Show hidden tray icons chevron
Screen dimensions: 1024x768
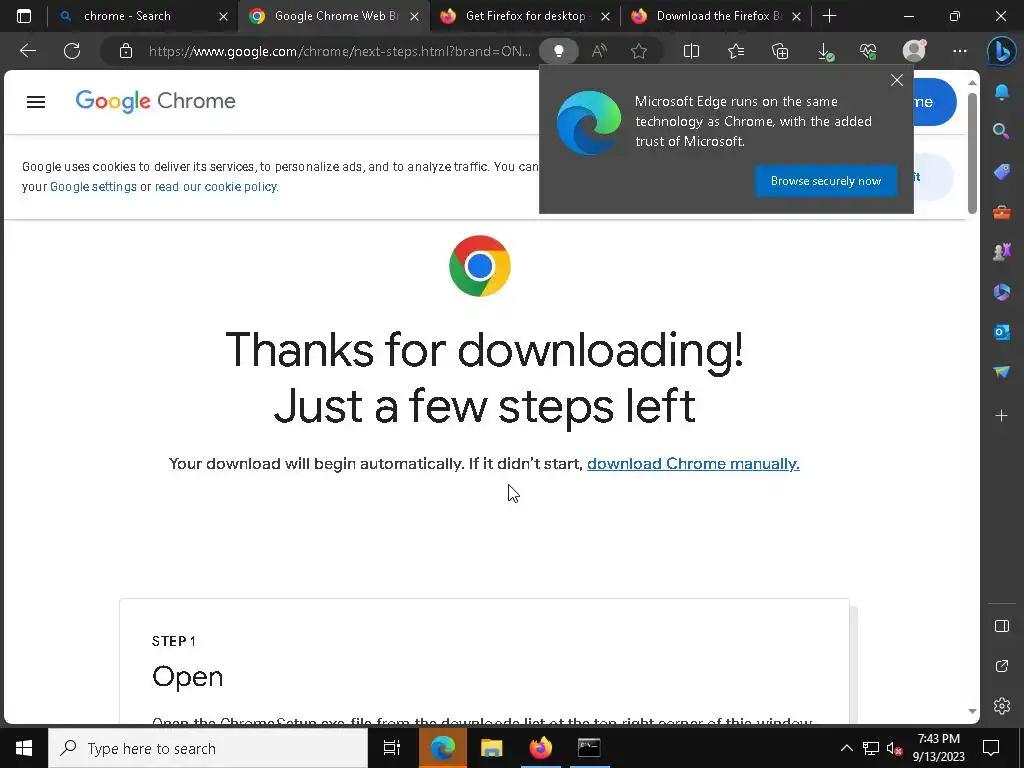pyautogui.click(x=846, y=748)
